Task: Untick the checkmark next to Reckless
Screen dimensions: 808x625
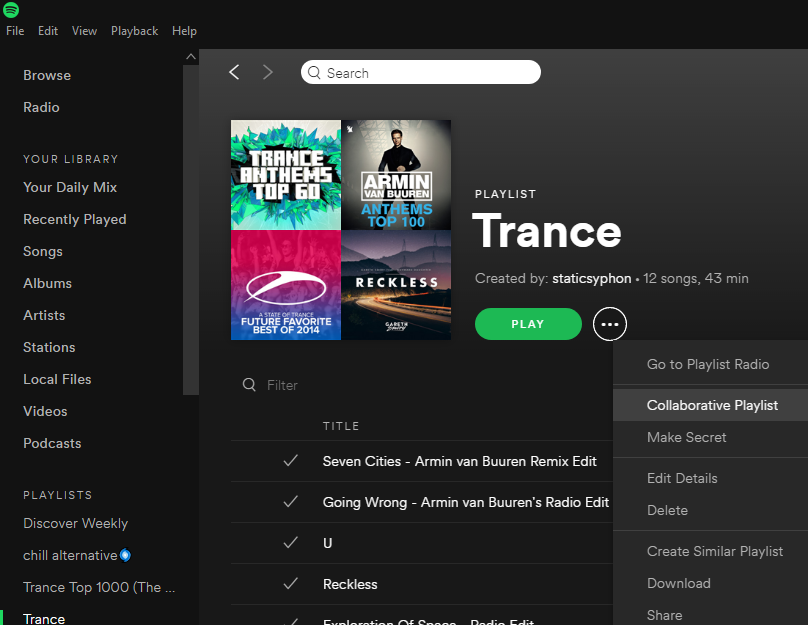Action: click(x=291, y=584)
